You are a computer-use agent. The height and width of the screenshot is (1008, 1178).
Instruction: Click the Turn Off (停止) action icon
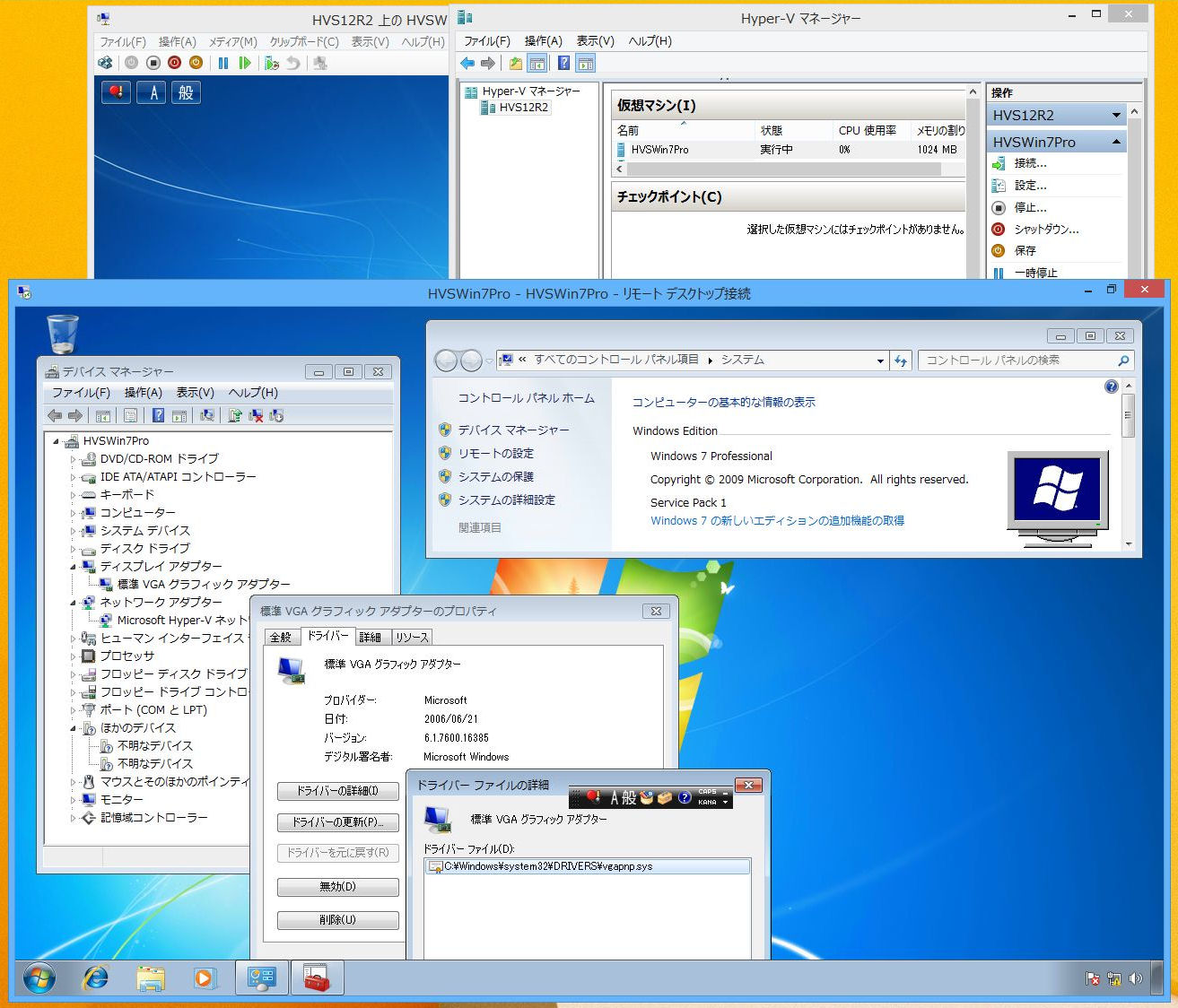pos(999,207)
